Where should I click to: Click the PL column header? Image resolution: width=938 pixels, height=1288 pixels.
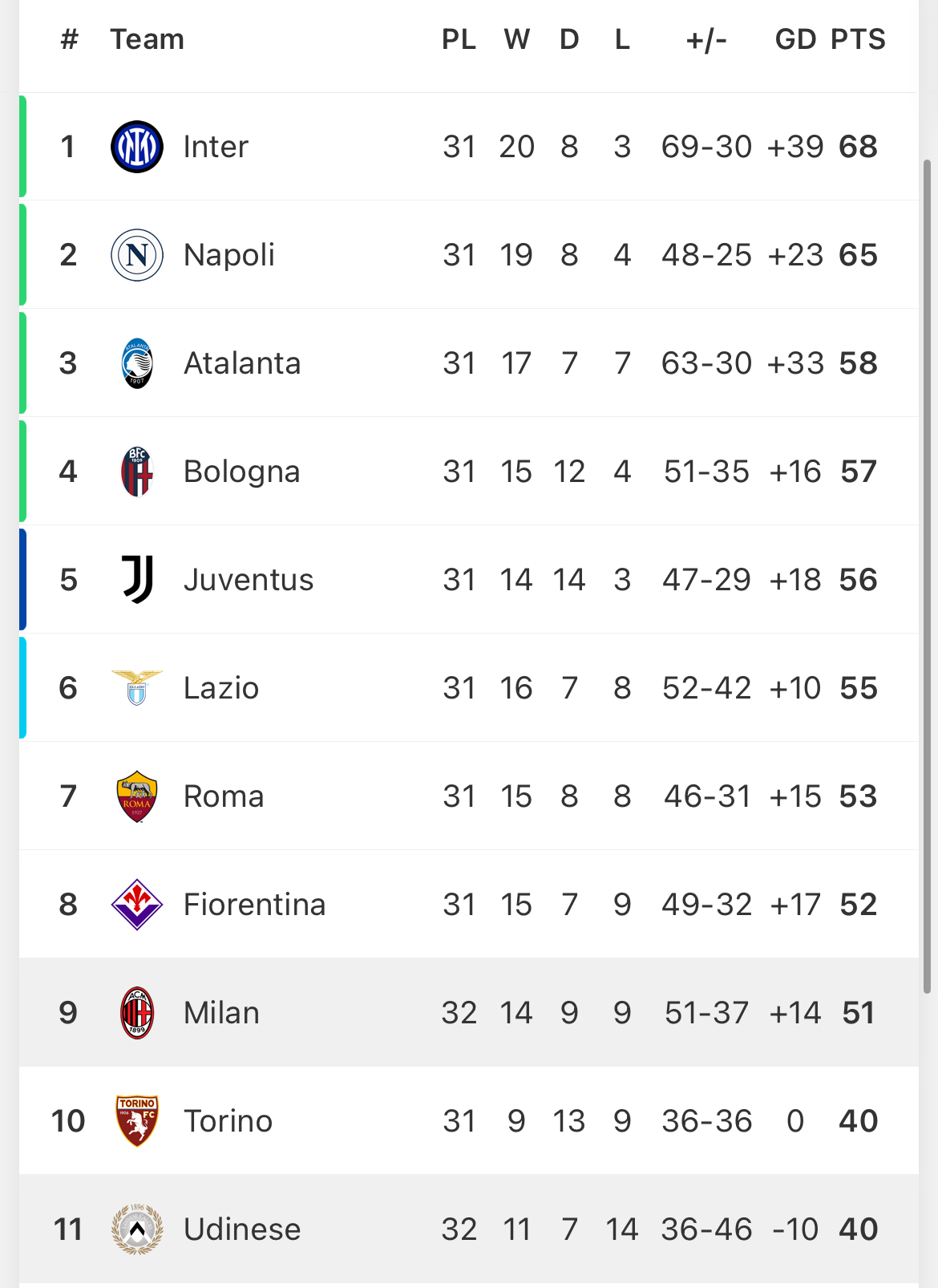(x=459, y=39)
